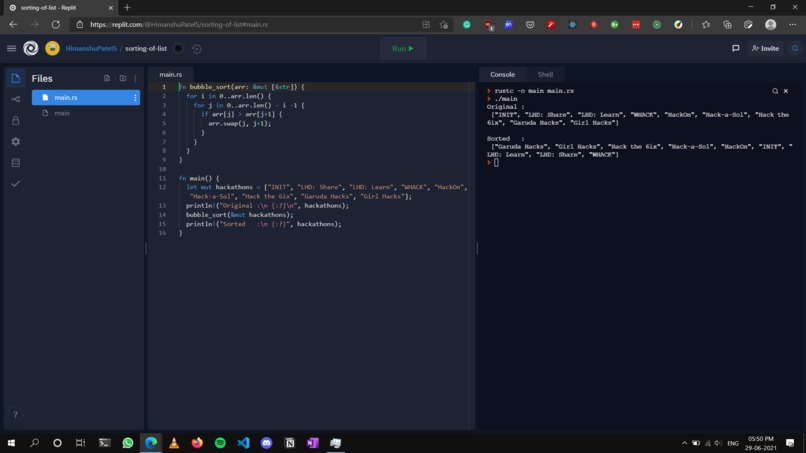Click the sorting-of-list repl name

(x=146, y=48)
